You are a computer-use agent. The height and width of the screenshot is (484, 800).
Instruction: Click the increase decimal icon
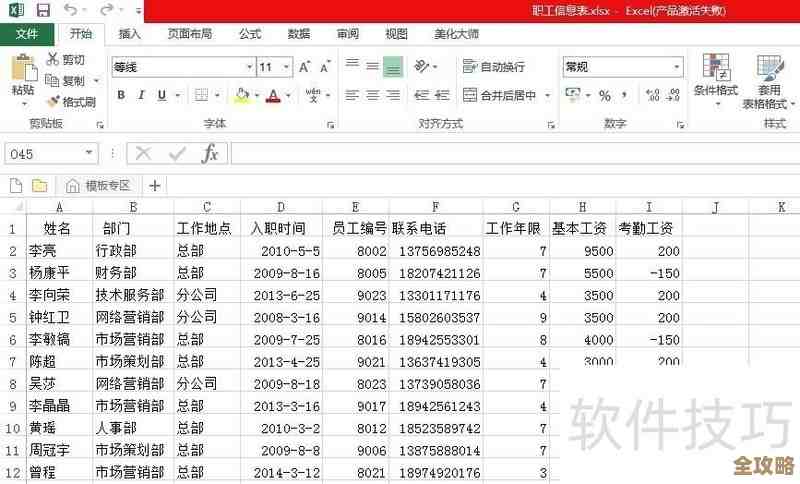(653, 95)
